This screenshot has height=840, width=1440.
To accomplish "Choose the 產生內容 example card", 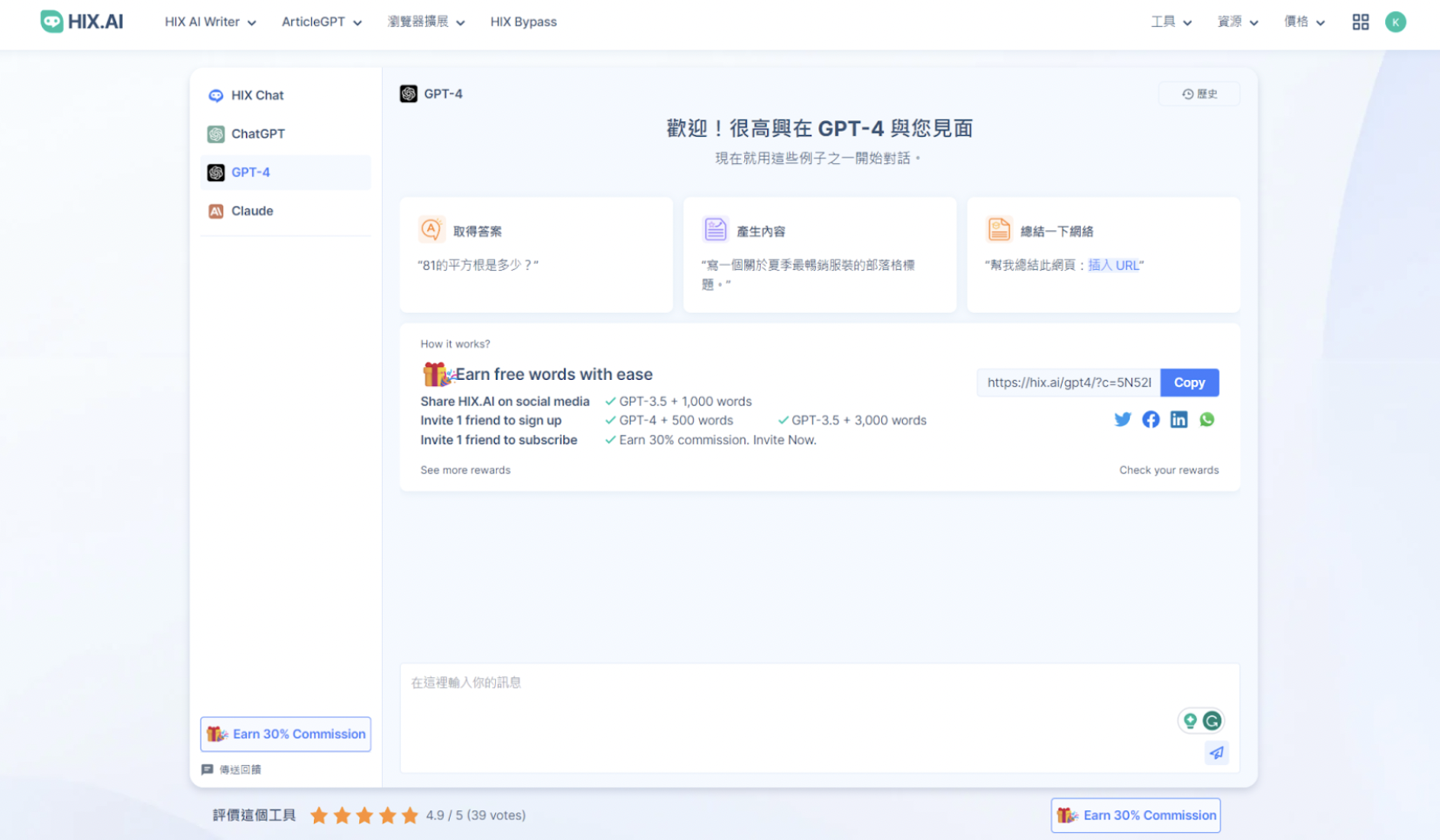I will pyautogui.click(x=819, y=254).
